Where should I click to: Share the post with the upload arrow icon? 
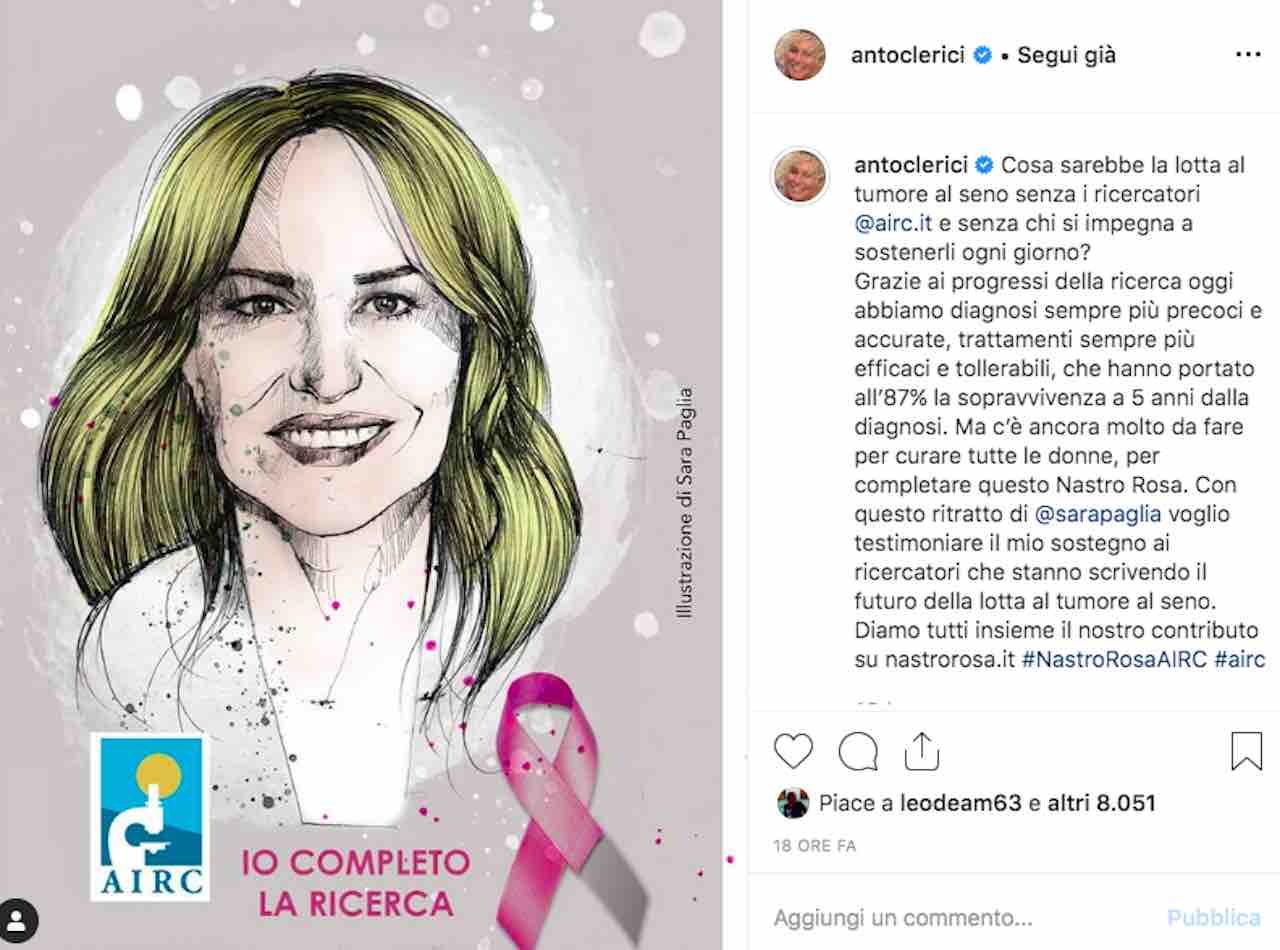click(922, 751)
